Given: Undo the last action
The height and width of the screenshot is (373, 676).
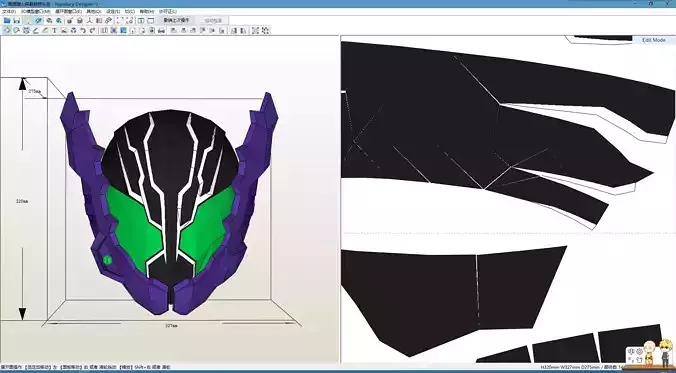Looking at the screenshot, I should coord(83,30).
